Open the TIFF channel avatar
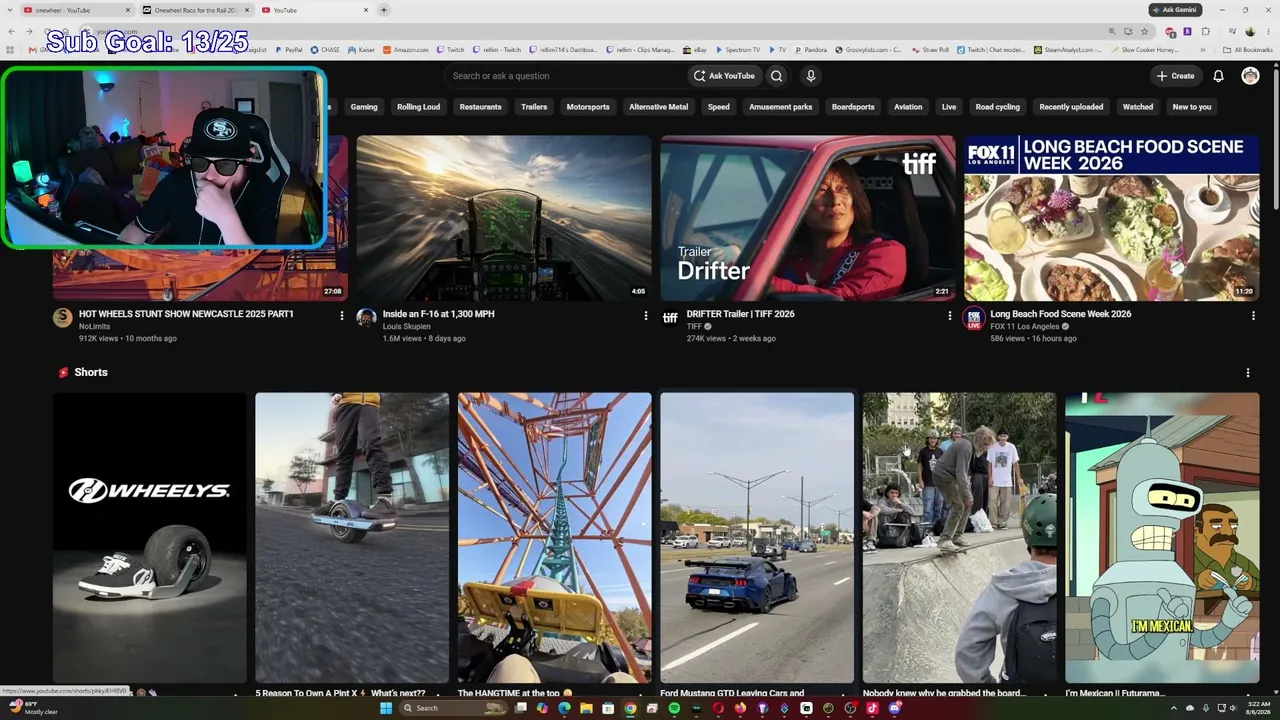Image resolution: width=1280 pixels, height=720 pixels. 670,318
